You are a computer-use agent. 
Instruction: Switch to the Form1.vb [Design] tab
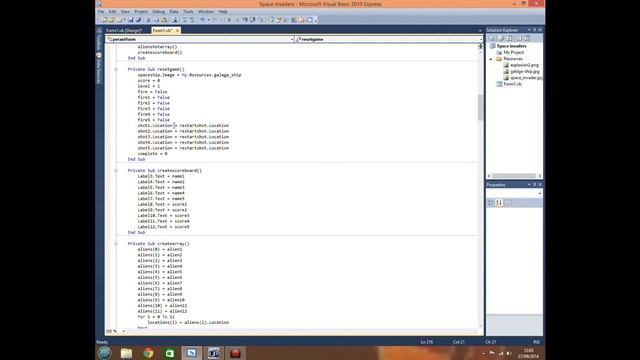[124, 30]
